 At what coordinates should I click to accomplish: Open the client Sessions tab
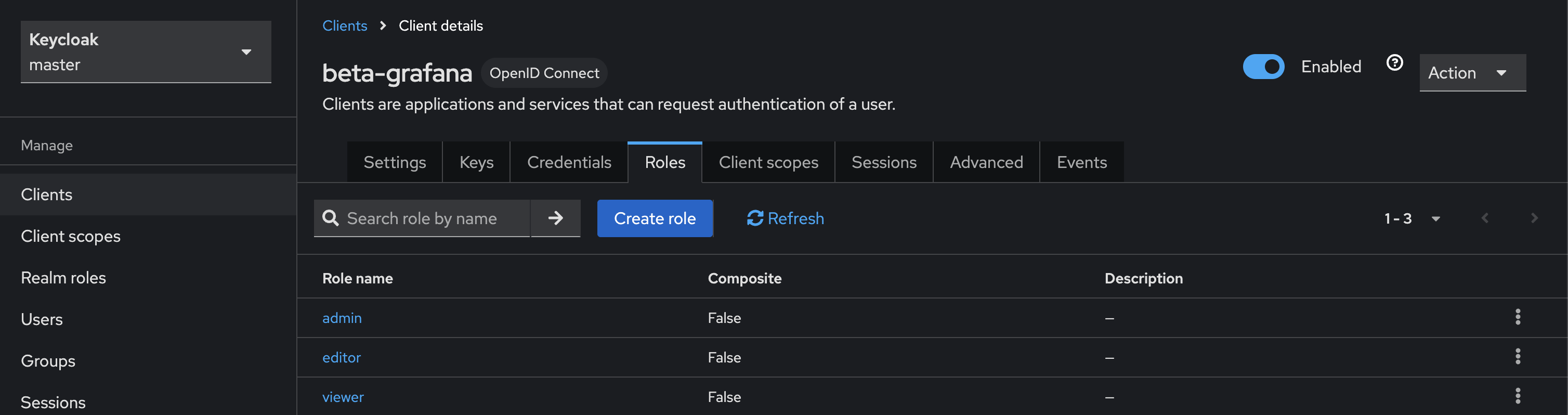pos(884,162)
